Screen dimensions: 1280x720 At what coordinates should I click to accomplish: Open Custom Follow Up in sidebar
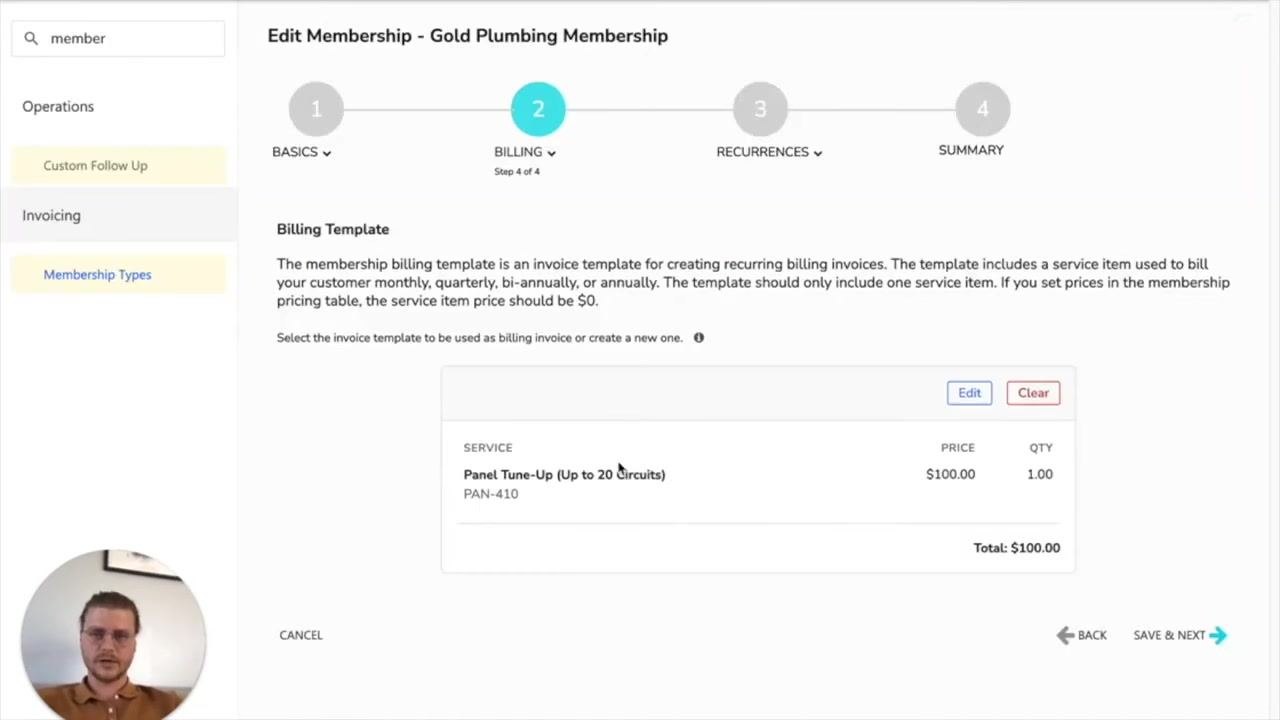118,166
